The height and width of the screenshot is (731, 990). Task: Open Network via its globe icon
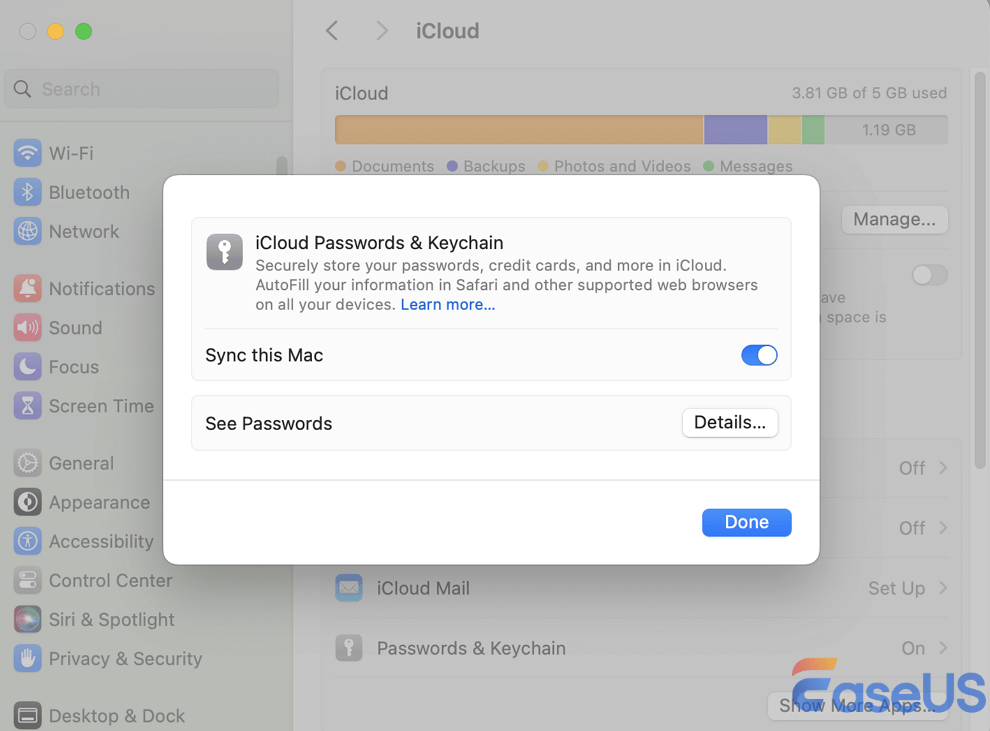(x=27, y=231)
